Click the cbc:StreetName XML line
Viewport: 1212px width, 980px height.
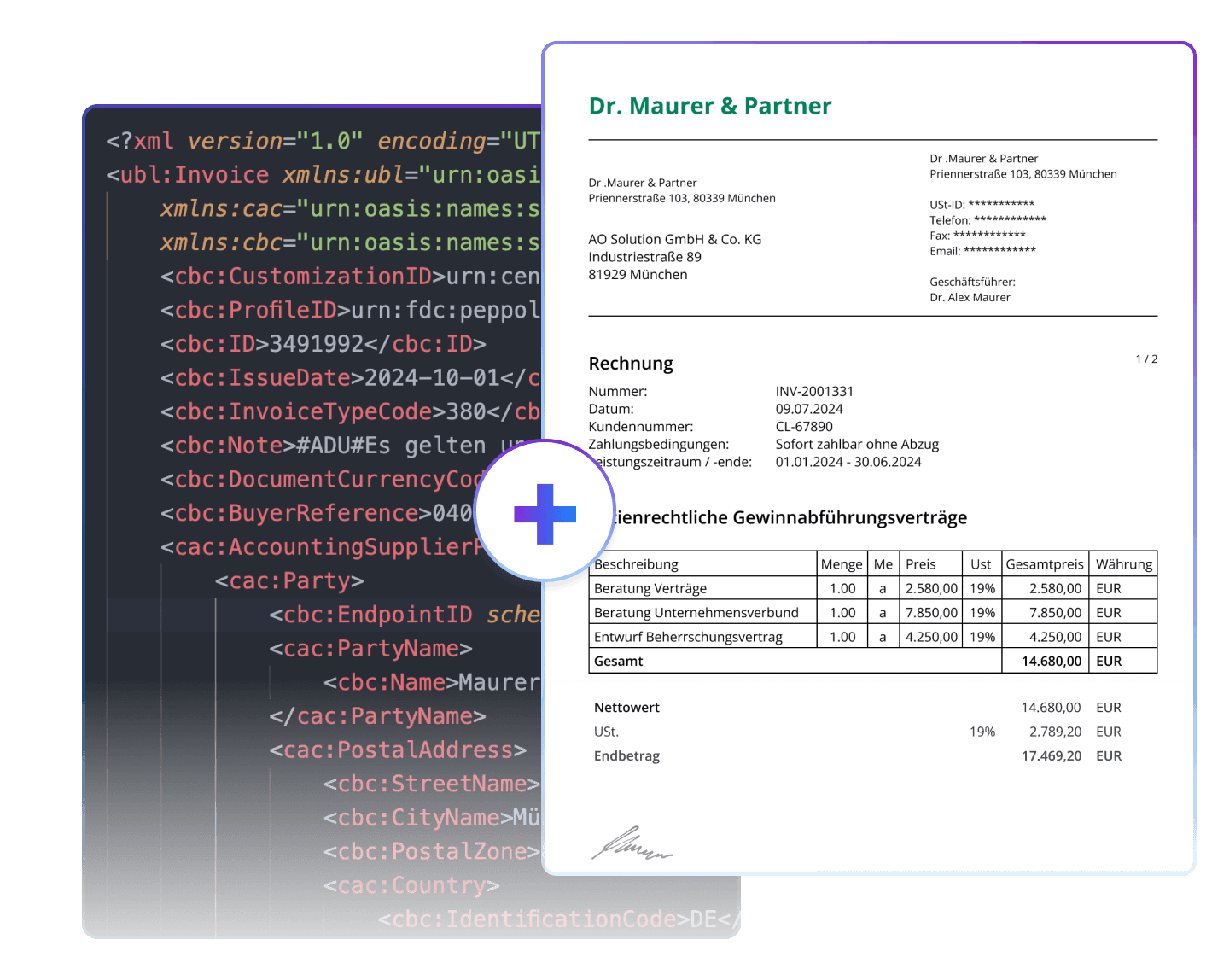[432, 785]
